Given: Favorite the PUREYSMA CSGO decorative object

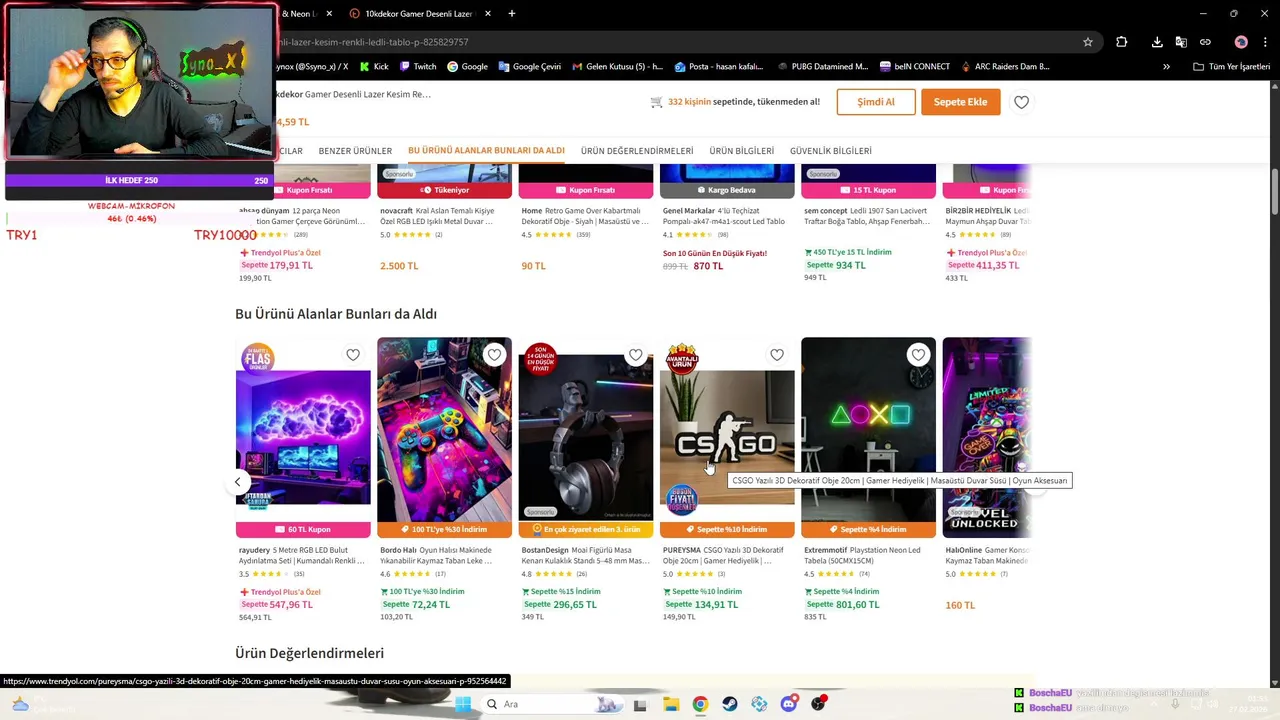Looking at the screenshot, I should tap(777, 355).
